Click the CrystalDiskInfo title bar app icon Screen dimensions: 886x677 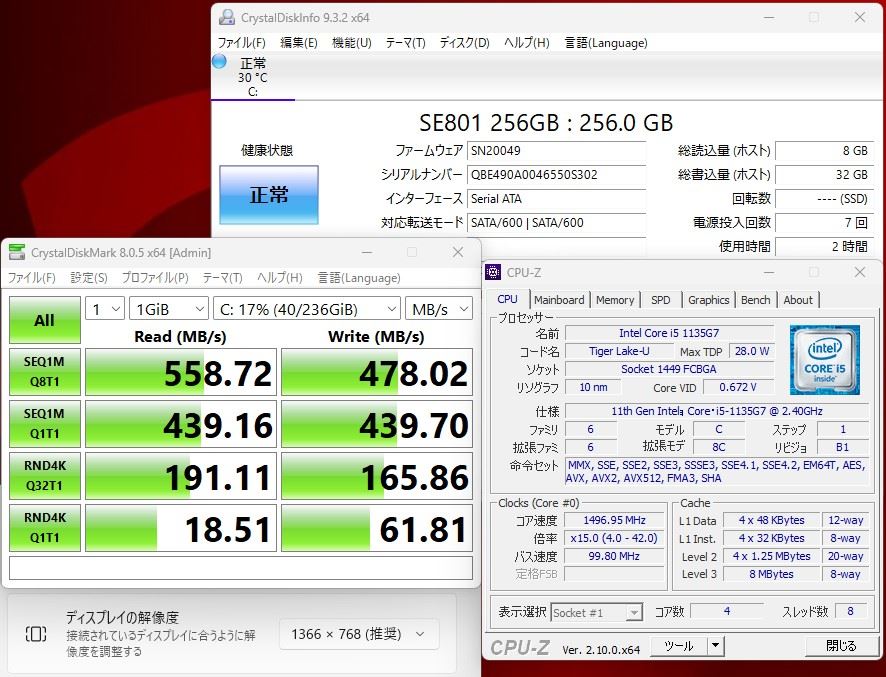coord(227,18)
